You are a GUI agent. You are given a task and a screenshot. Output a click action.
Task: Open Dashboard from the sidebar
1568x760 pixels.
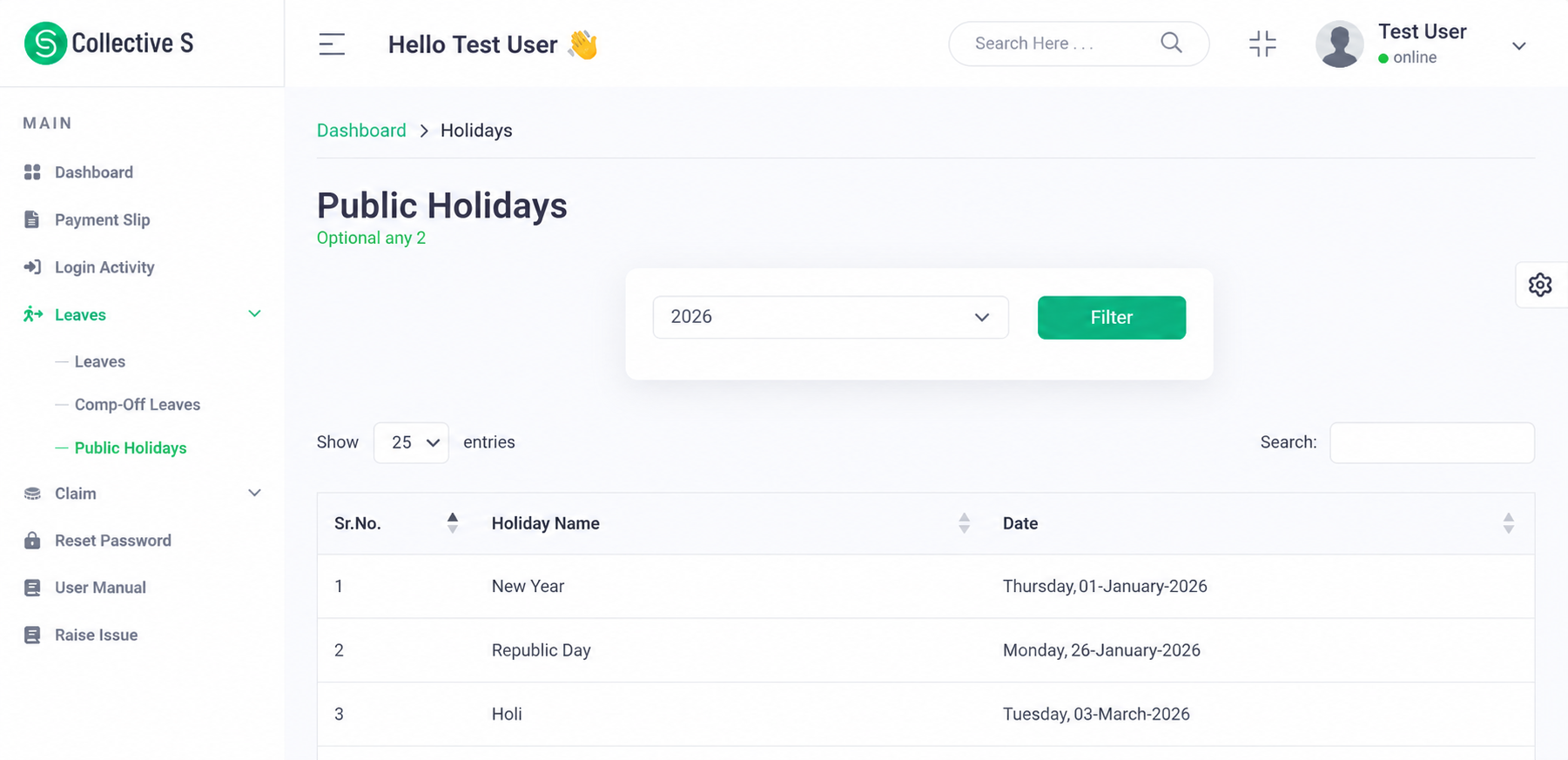pyautogui.click(x=94, y=172)
